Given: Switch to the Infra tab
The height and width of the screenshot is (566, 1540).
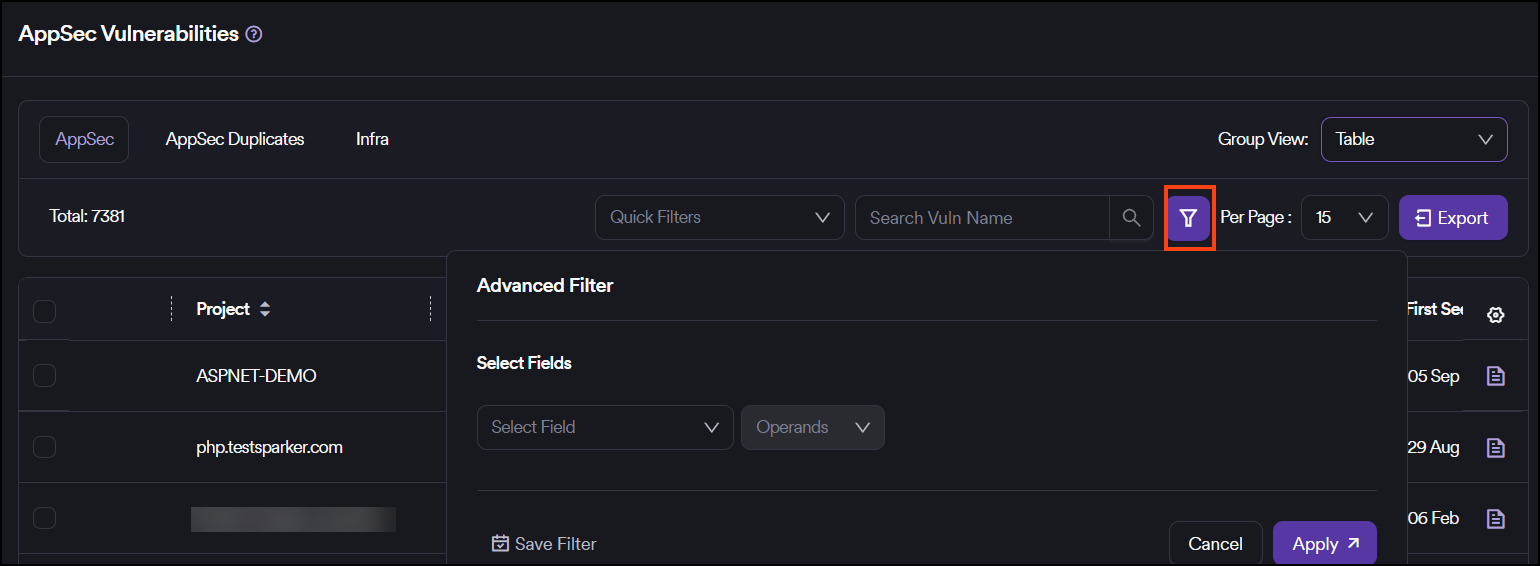Looking at the screenshot, I should tap(372, 139).
